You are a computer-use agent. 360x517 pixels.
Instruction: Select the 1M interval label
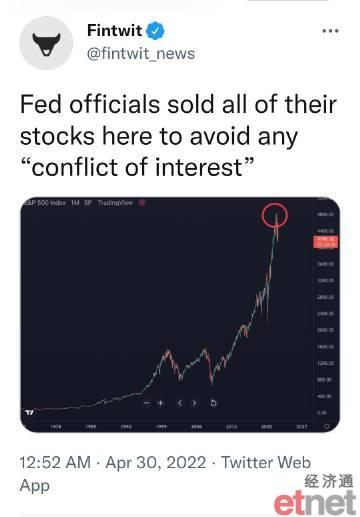75,202
